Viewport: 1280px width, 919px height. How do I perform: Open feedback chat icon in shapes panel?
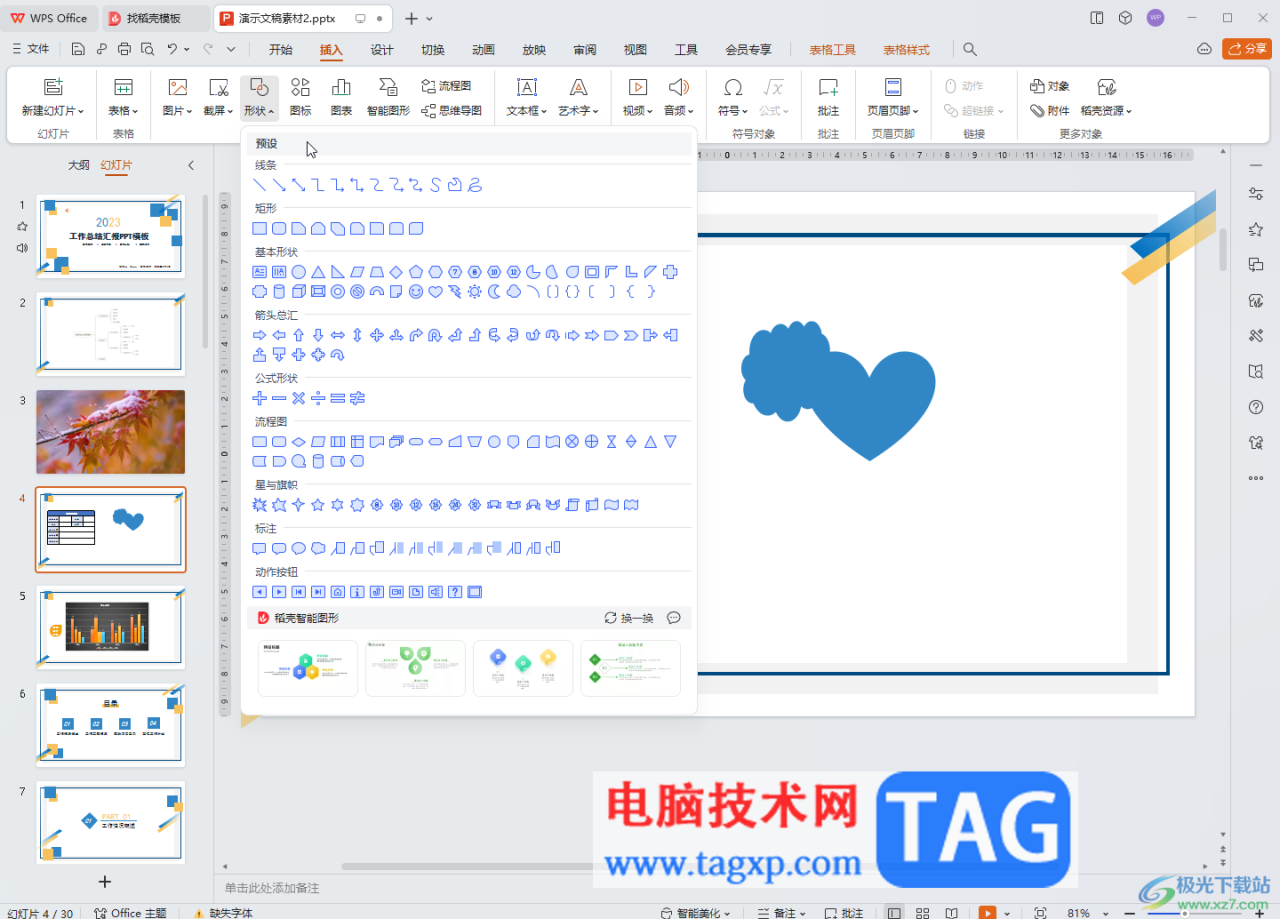tap(674, 618)
